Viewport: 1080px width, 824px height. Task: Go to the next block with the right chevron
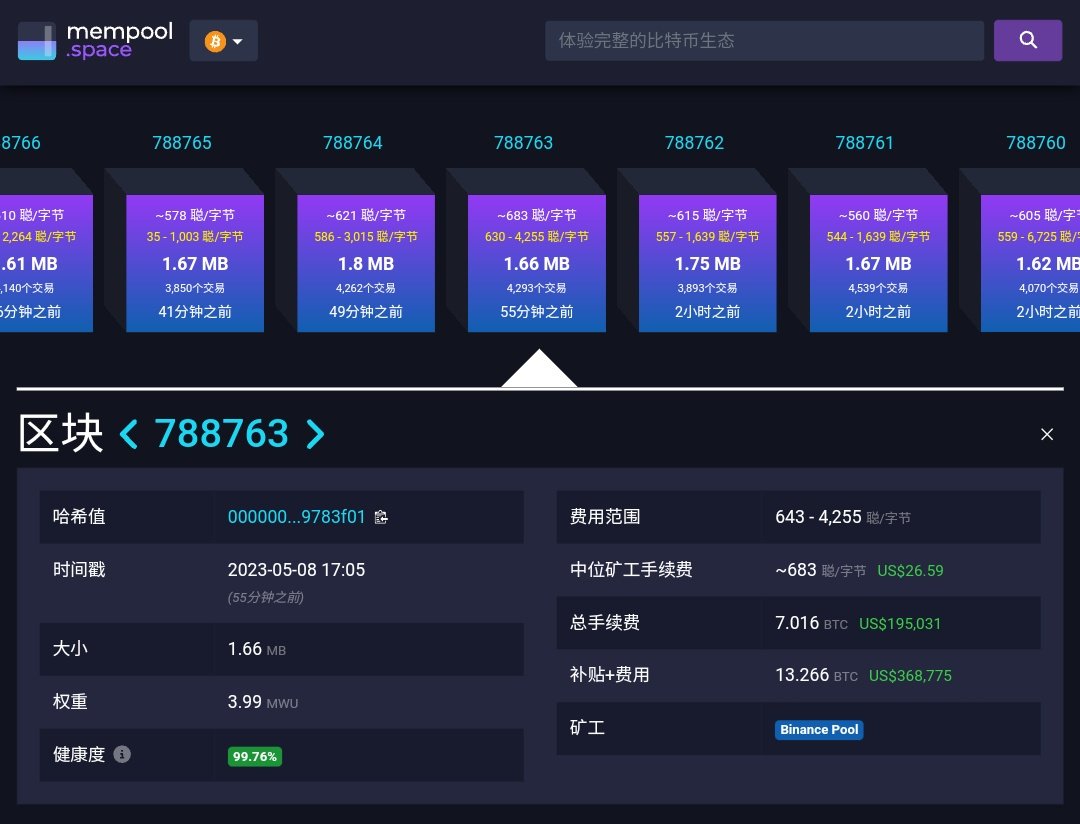pos(315,433)
